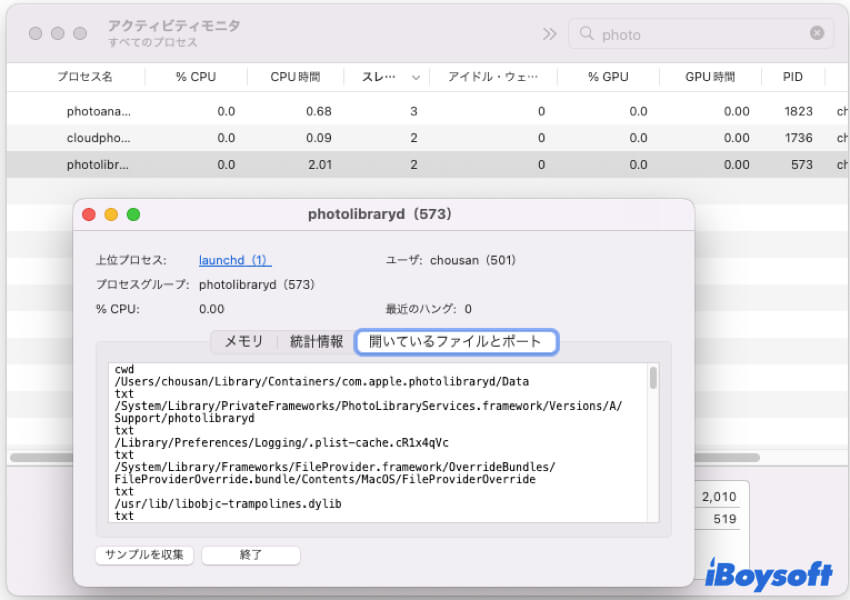This screenshot has height=600, width=850.
Task: Click the /Library/Preferences/Logging/.plist-cache.cR1x4qVc line
Action: point(281,442)
